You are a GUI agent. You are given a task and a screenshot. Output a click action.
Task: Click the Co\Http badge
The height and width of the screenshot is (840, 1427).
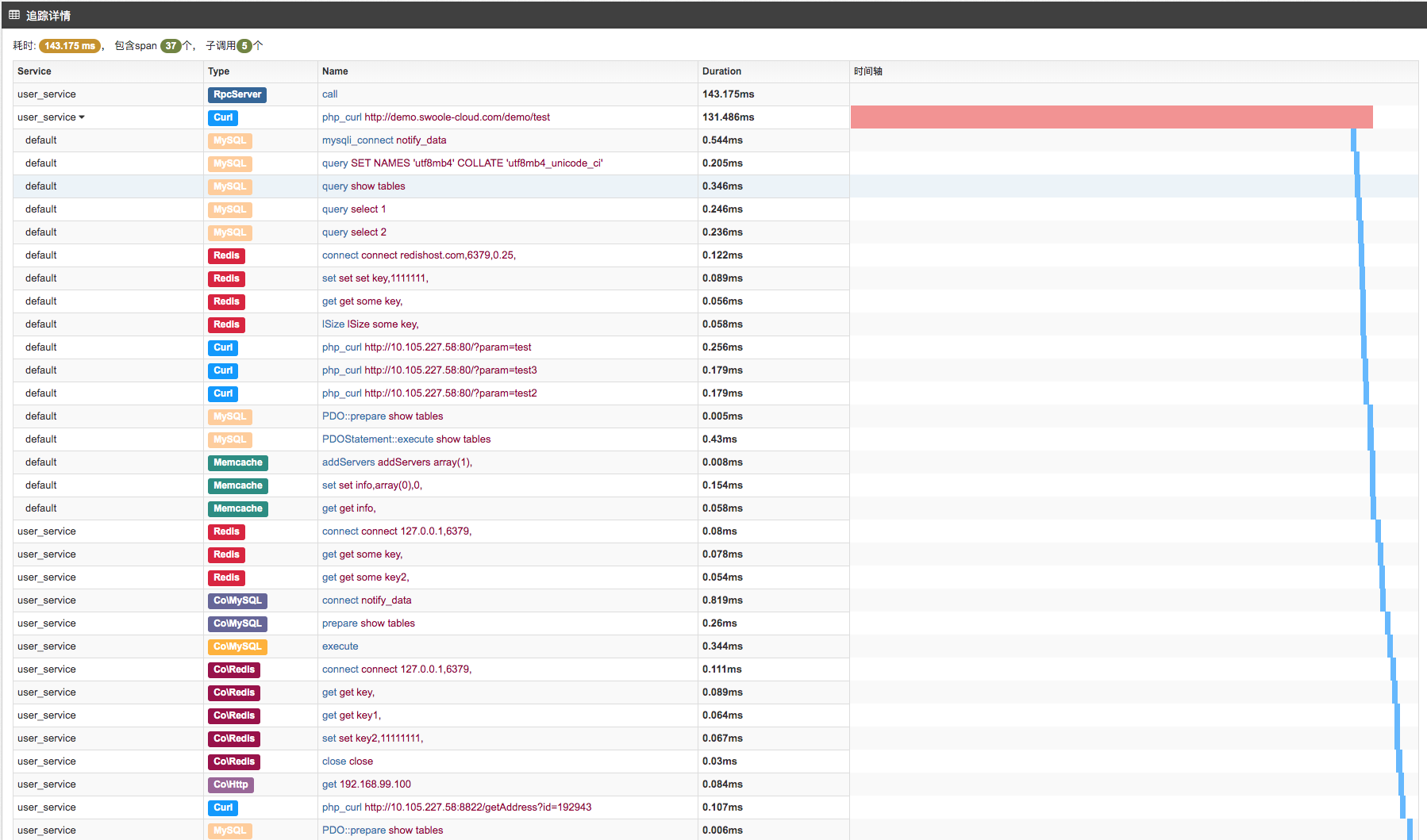tap(230, 784)
